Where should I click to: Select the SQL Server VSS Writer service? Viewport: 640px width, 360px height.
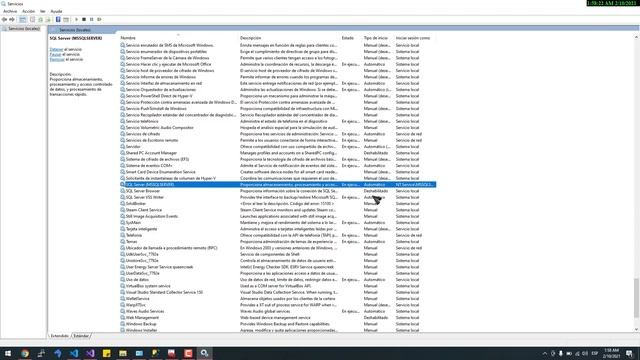(278, 198)
